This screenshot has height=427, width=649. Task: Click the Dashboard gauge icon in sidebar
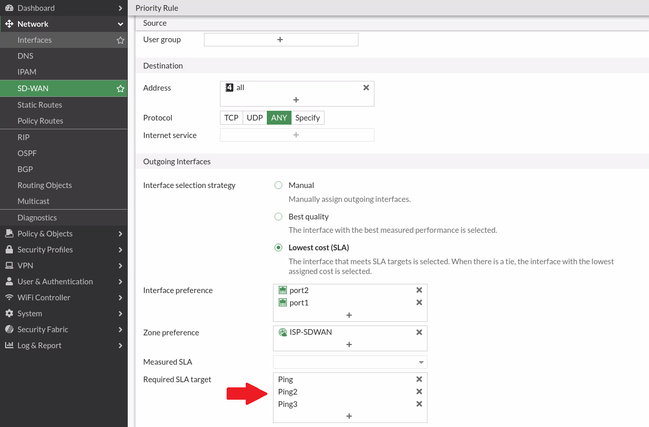click(x=9, y=8)
